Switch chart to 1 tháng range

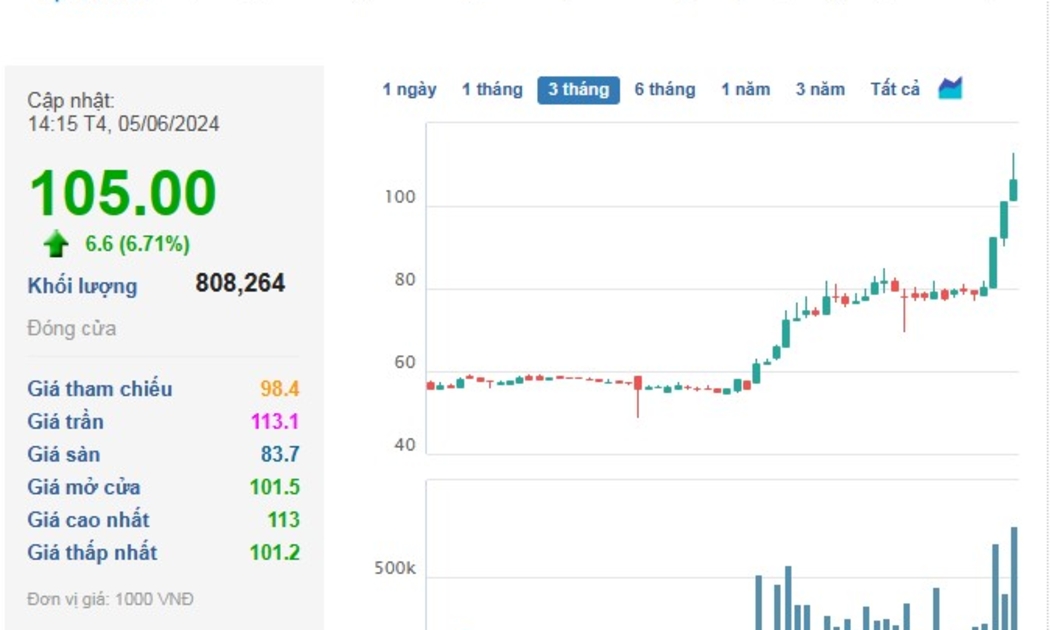click(x=492, y=89)
